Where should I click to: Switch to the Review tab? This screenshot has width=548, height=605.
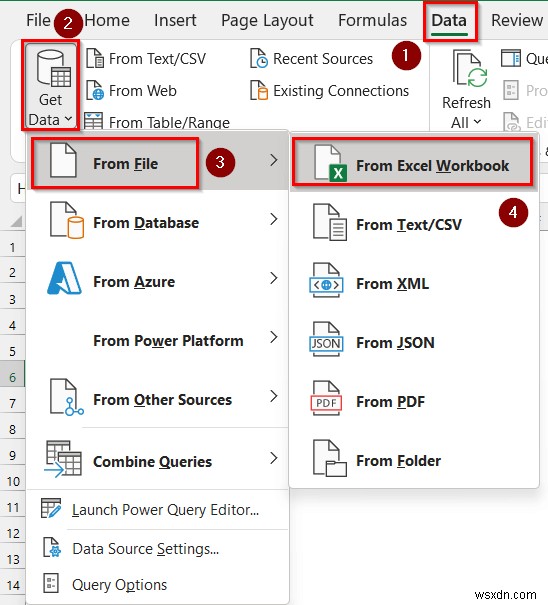[x=517, y=20]
